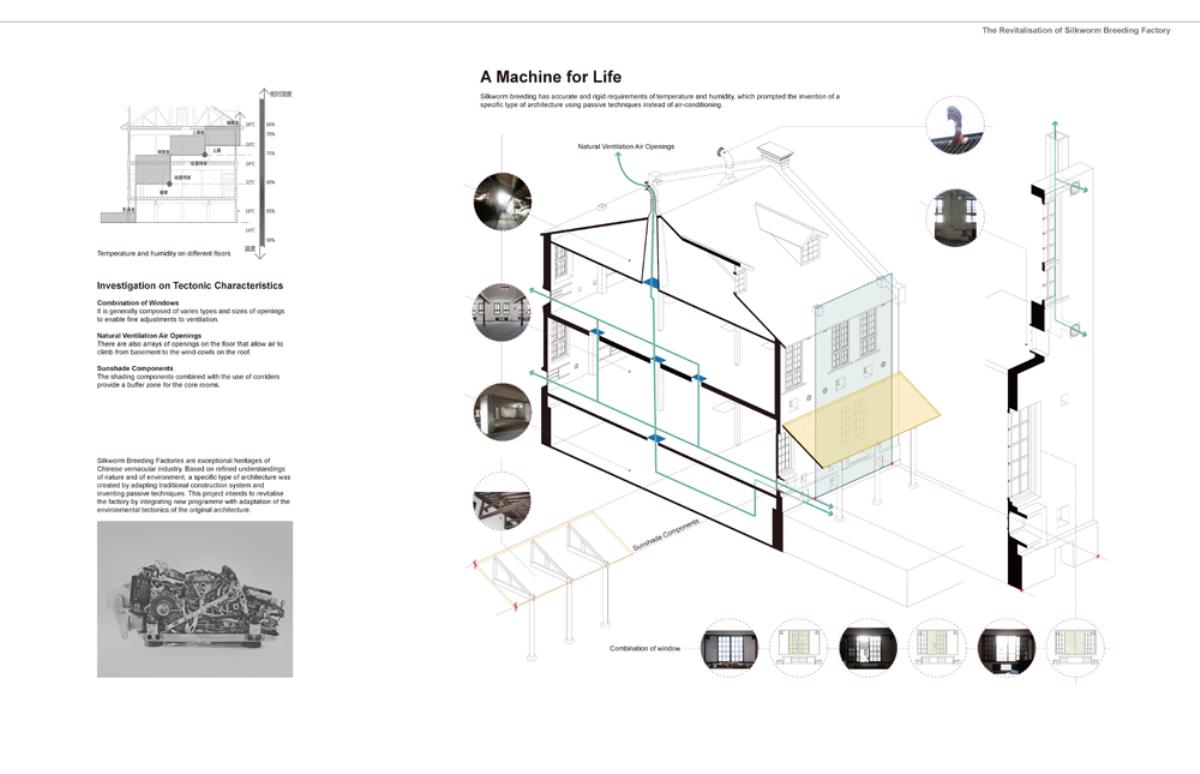The width and height of the screenshot is (1200, 774).
Task: Select the first photo beside Combination of window
Action: (730, 647)
